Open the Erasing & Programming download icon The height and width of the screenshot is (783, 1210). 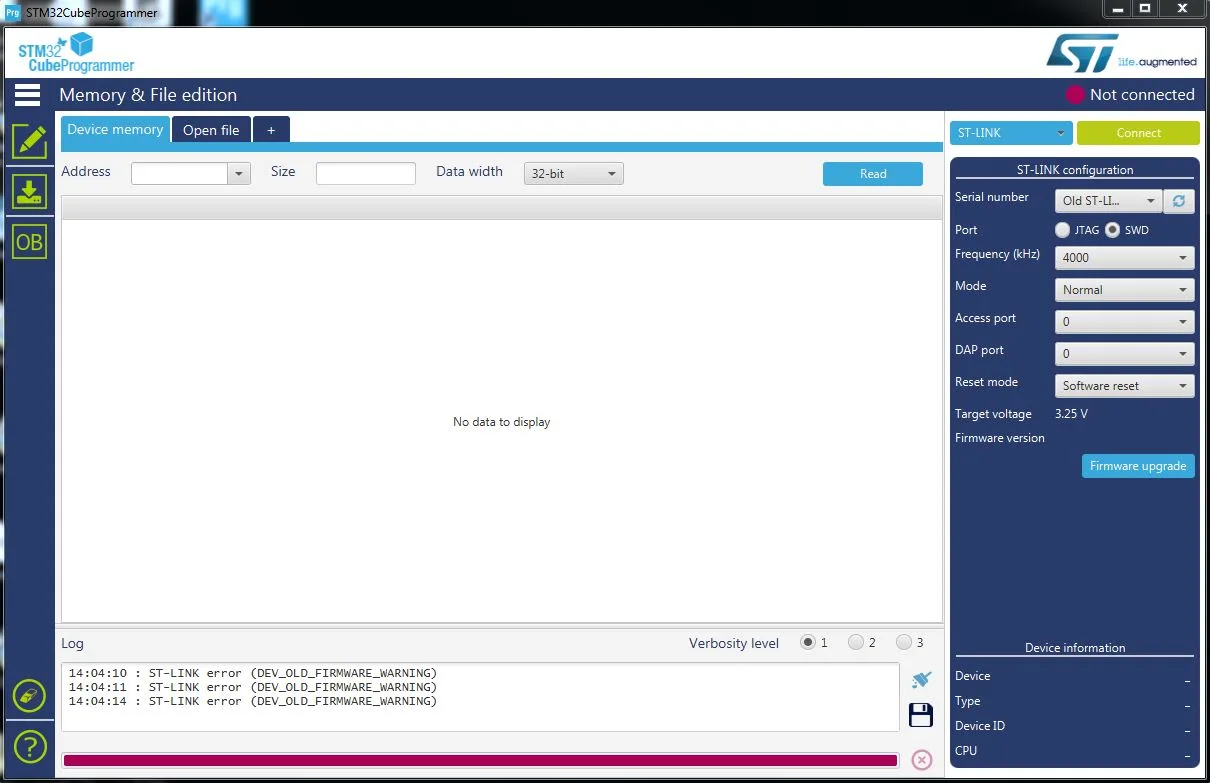(29, 191)
